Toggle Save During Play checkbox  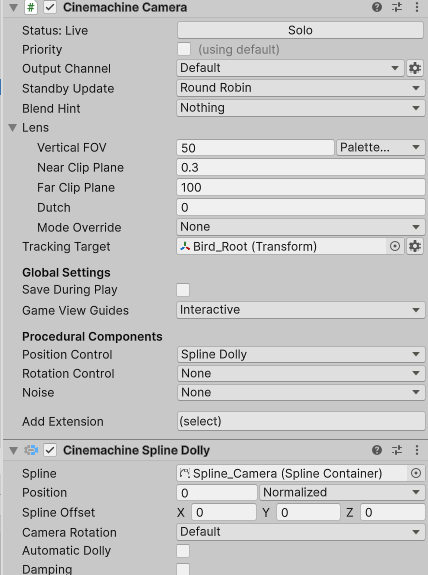pos(183,290)
